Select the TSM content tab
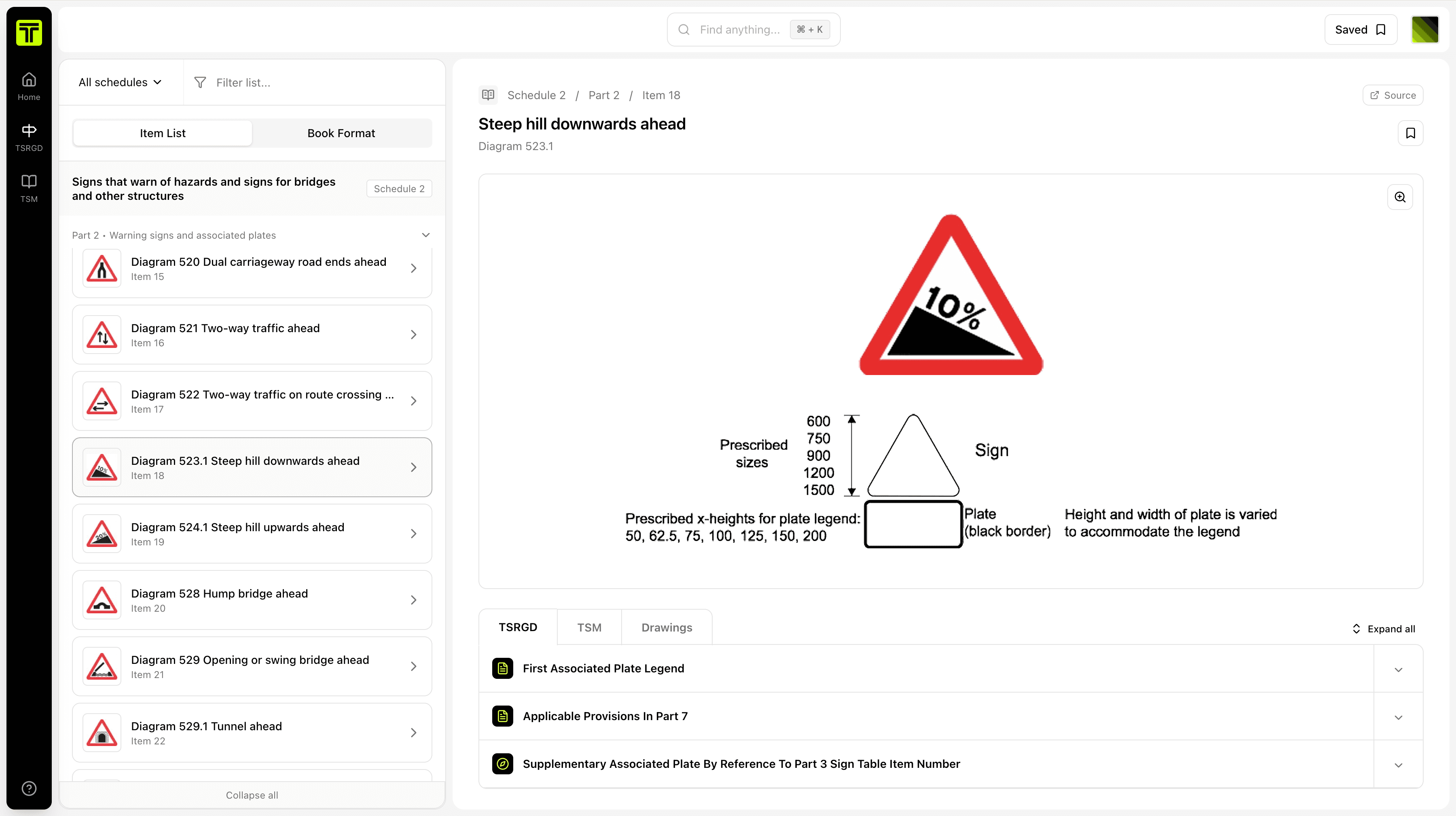This screenshot has height=816, width=1456. pos(589,627)
